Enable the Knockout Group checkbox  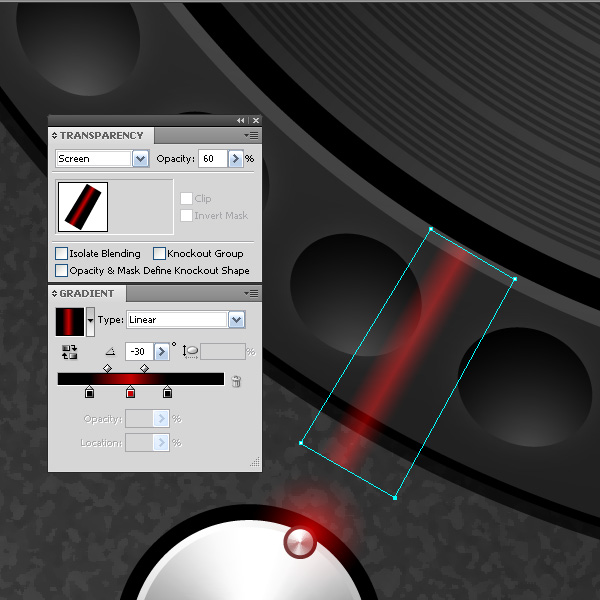tap(159, 253)
